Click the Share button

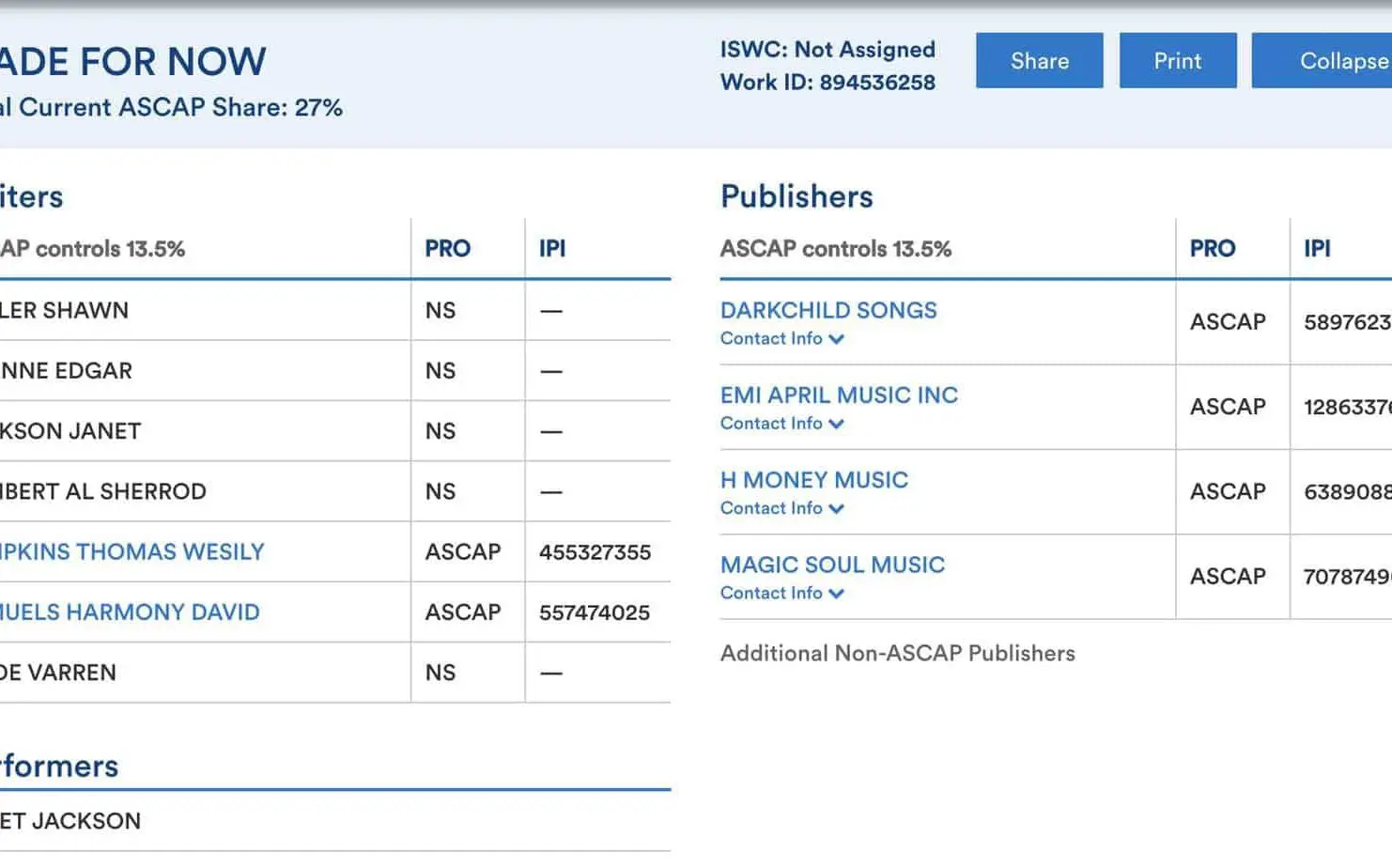coord(1039,61)
